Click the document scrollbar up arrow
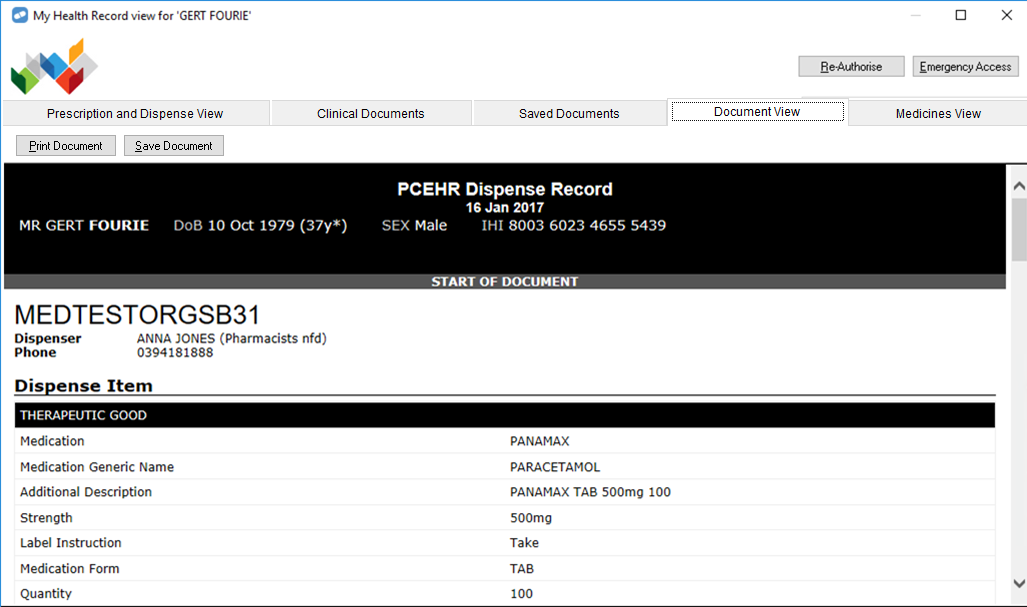1027x607 pixels. click(x=1018, y=186)
